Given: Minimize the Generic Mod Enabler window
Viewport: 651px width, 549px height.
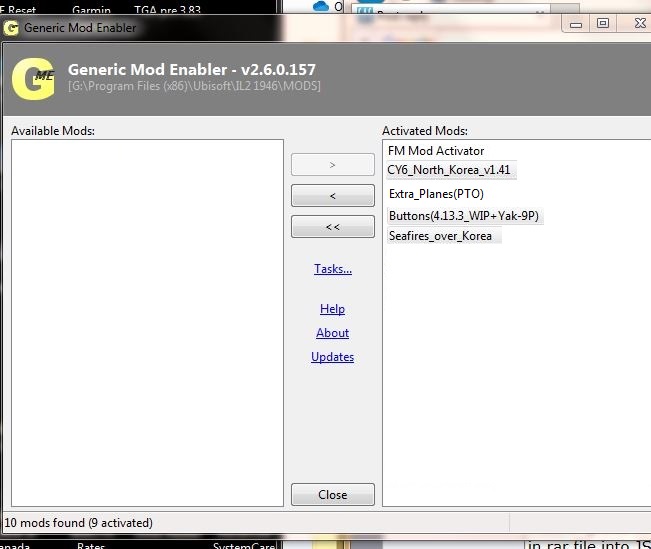Looking at the screenshot, I should (x=576, y=24).
